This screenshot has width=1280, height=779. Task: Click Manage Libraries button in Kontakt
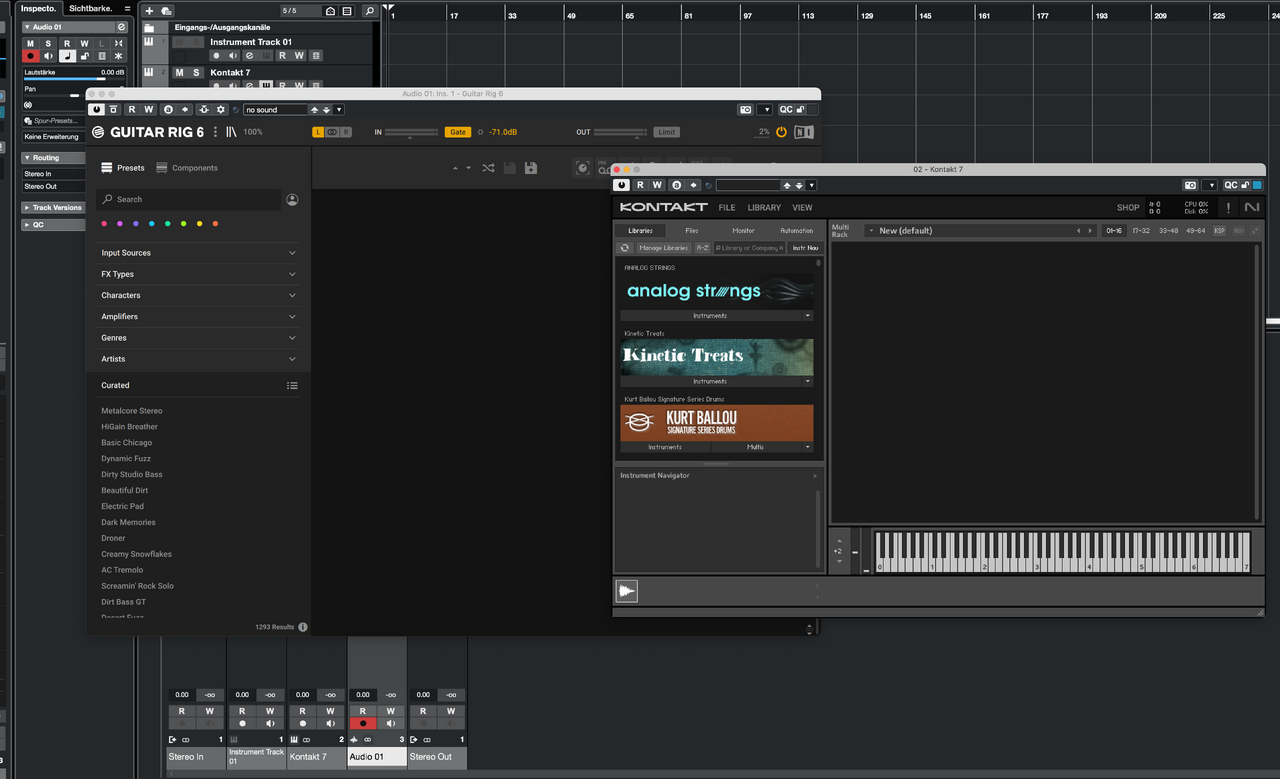pos(664,247)
